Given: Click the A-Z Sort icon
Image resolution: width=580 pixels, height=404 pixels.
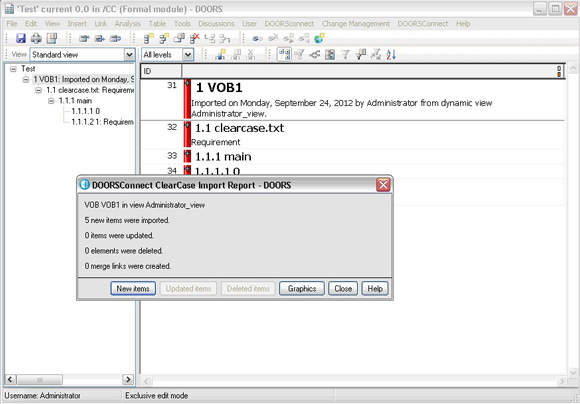Looking at the screenshot, I should click(x=391, y=55).
